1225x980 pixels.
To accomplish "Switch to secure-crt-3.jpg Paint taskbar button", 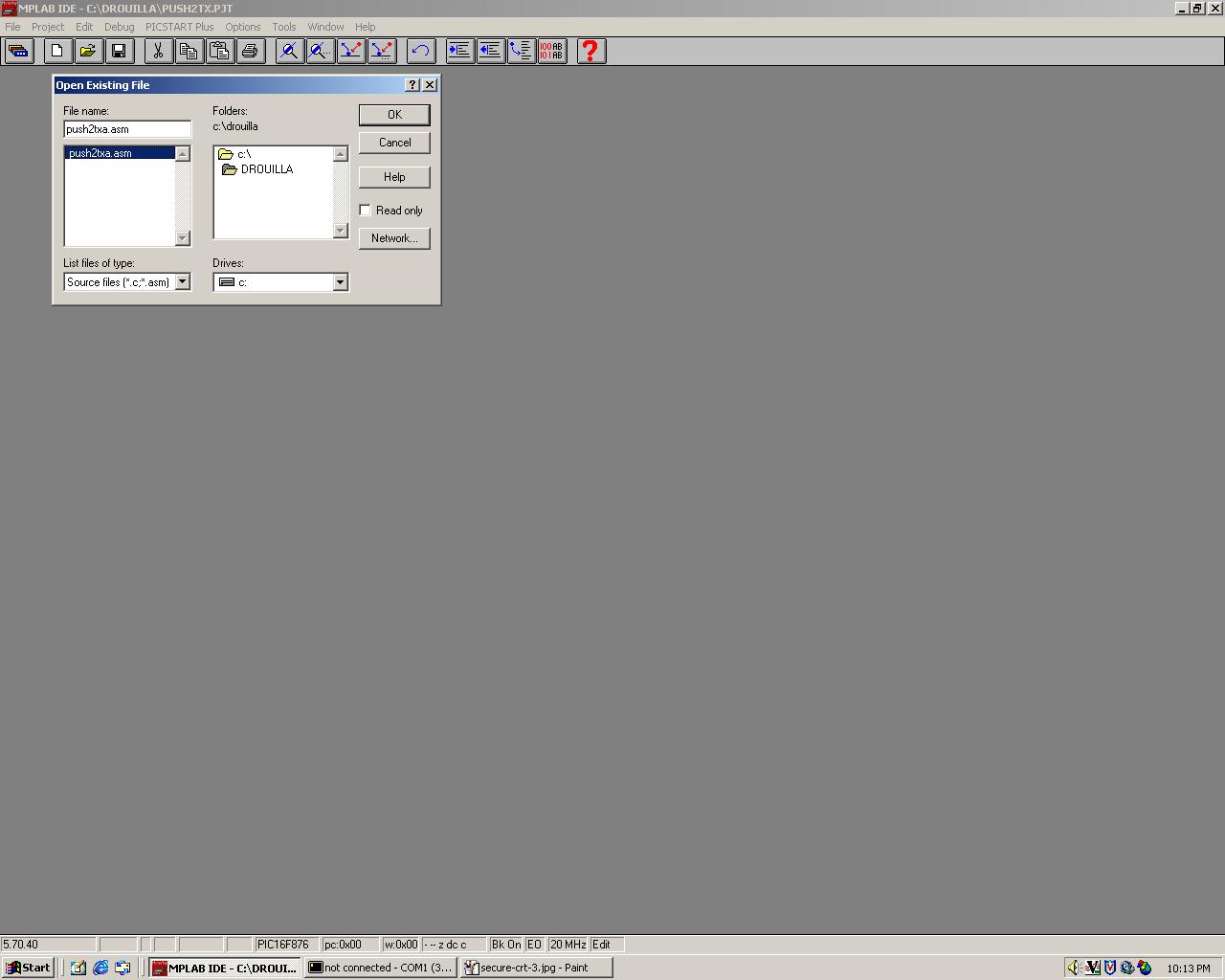I will (x=536, y=968).
